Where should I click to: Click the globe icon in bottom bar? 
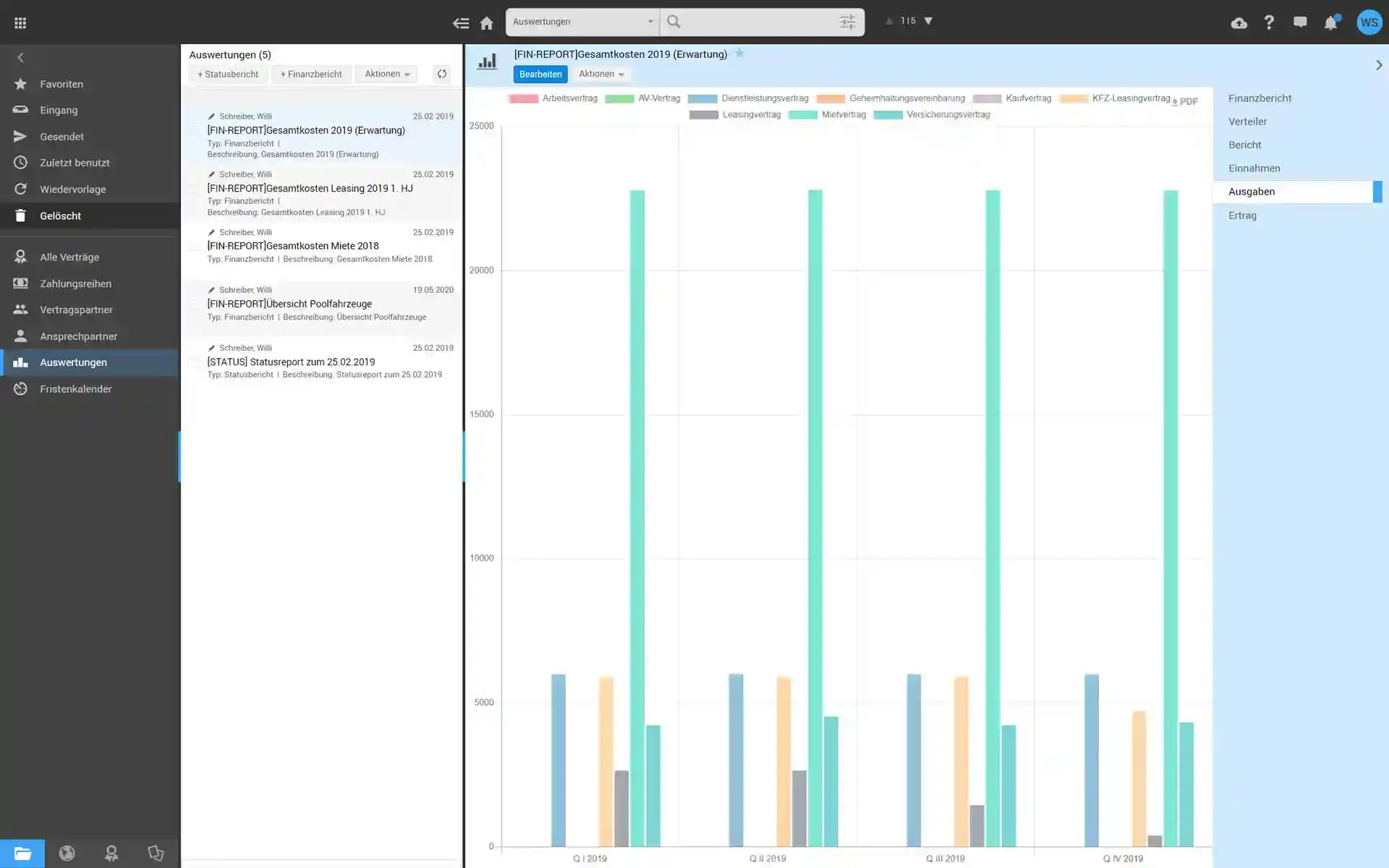pos(67,854)
